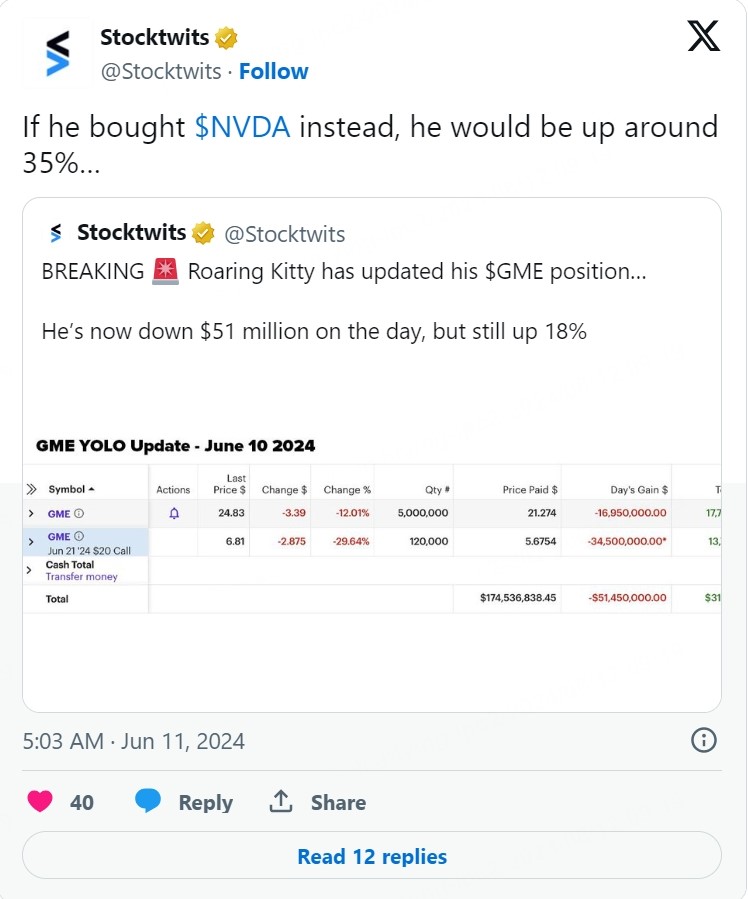Expand the GME Jun 21 call row
Image resolution: width=748 pixels, height=899 pixels.
pos(31,541)
